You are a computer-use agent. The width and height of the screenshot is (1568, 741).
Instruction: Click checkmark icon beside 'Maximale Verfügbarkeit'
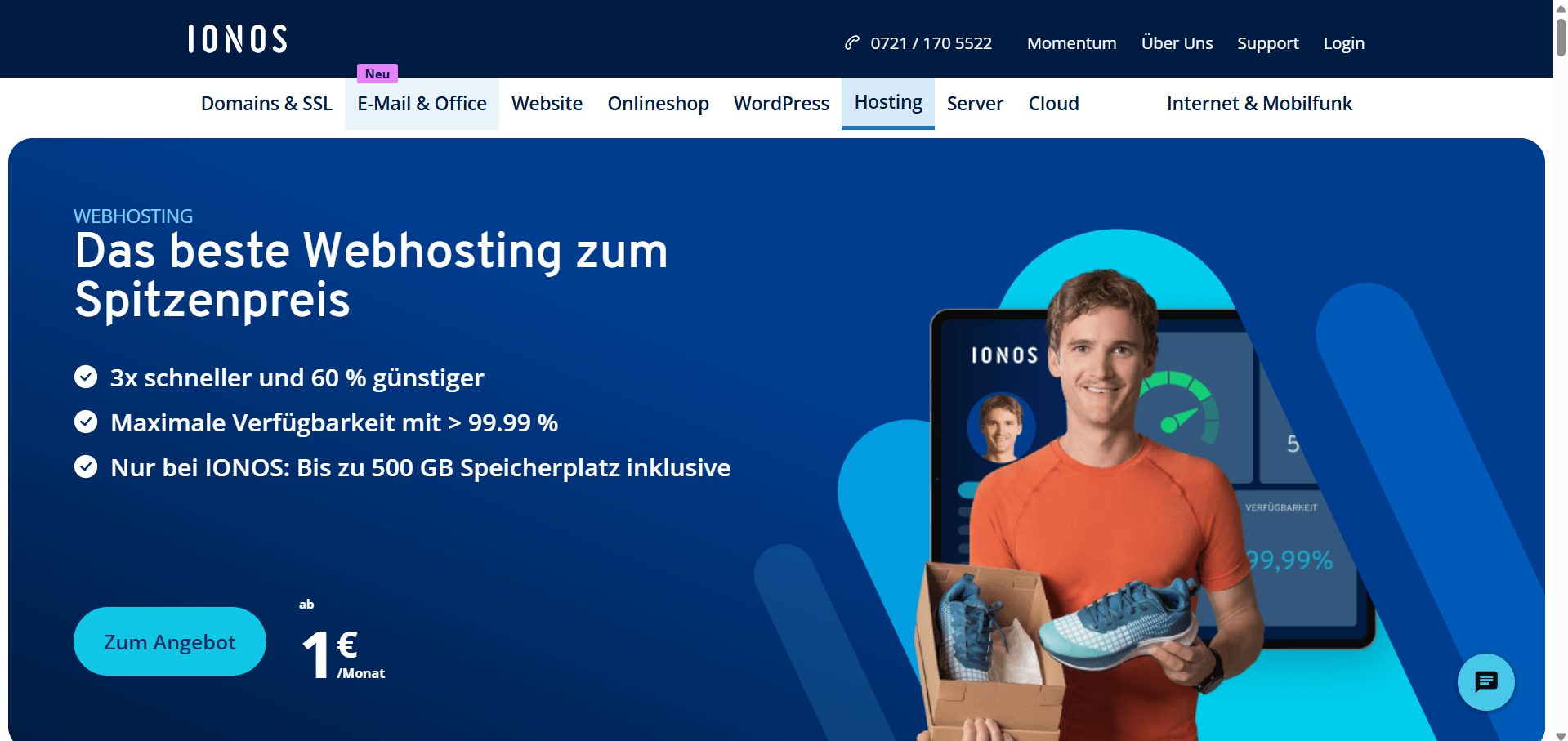(86, 422)
